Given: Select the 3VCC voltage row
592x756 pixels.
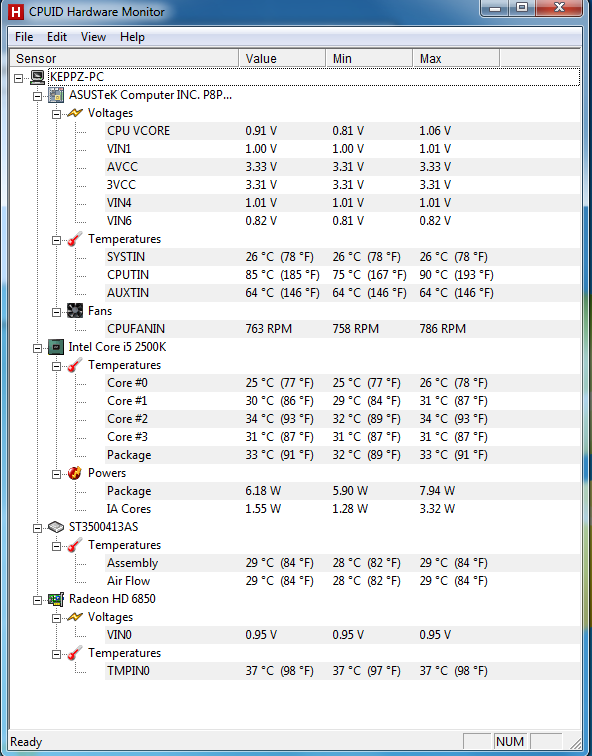Looking at the screenshot, I should tap(342, 185).
